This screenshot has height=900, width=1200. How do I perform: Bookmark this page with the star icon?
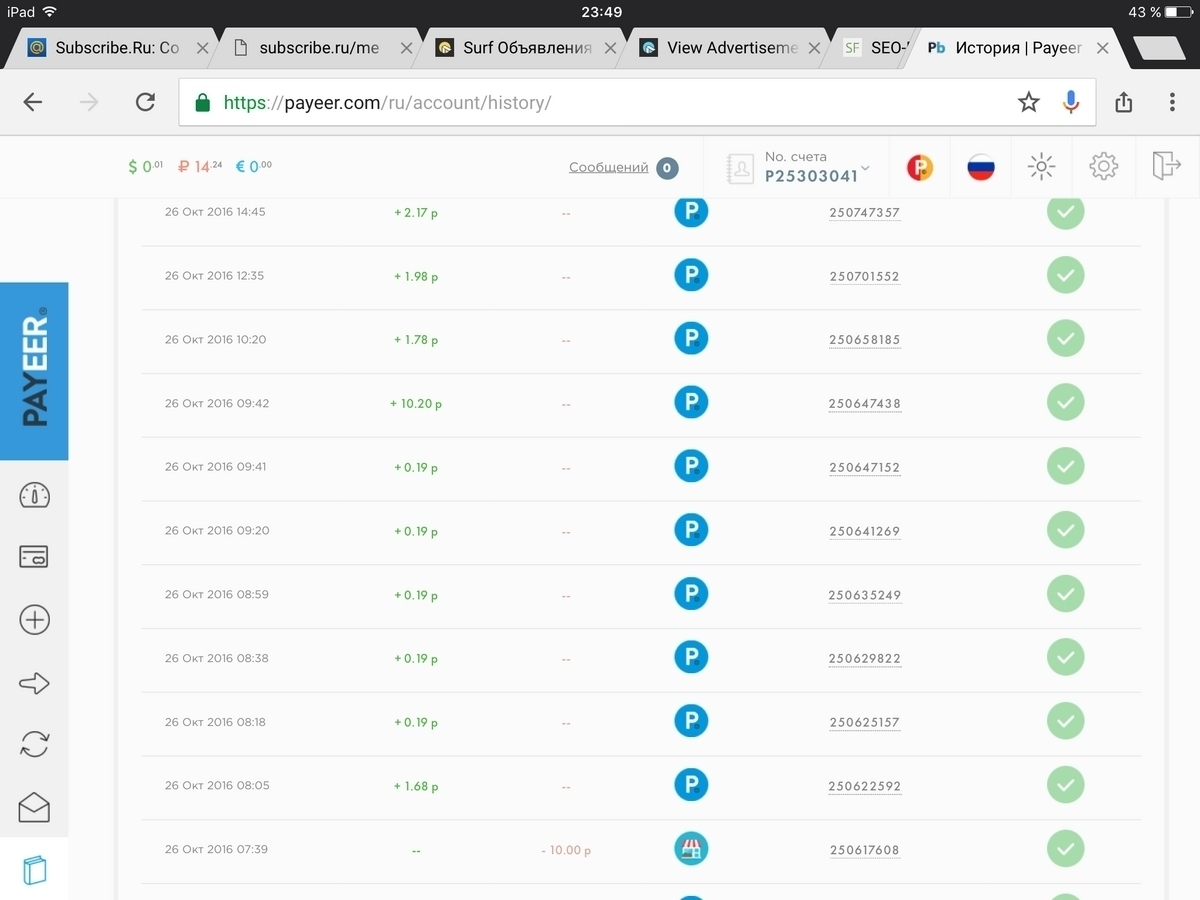click(x=1029, y=102)
